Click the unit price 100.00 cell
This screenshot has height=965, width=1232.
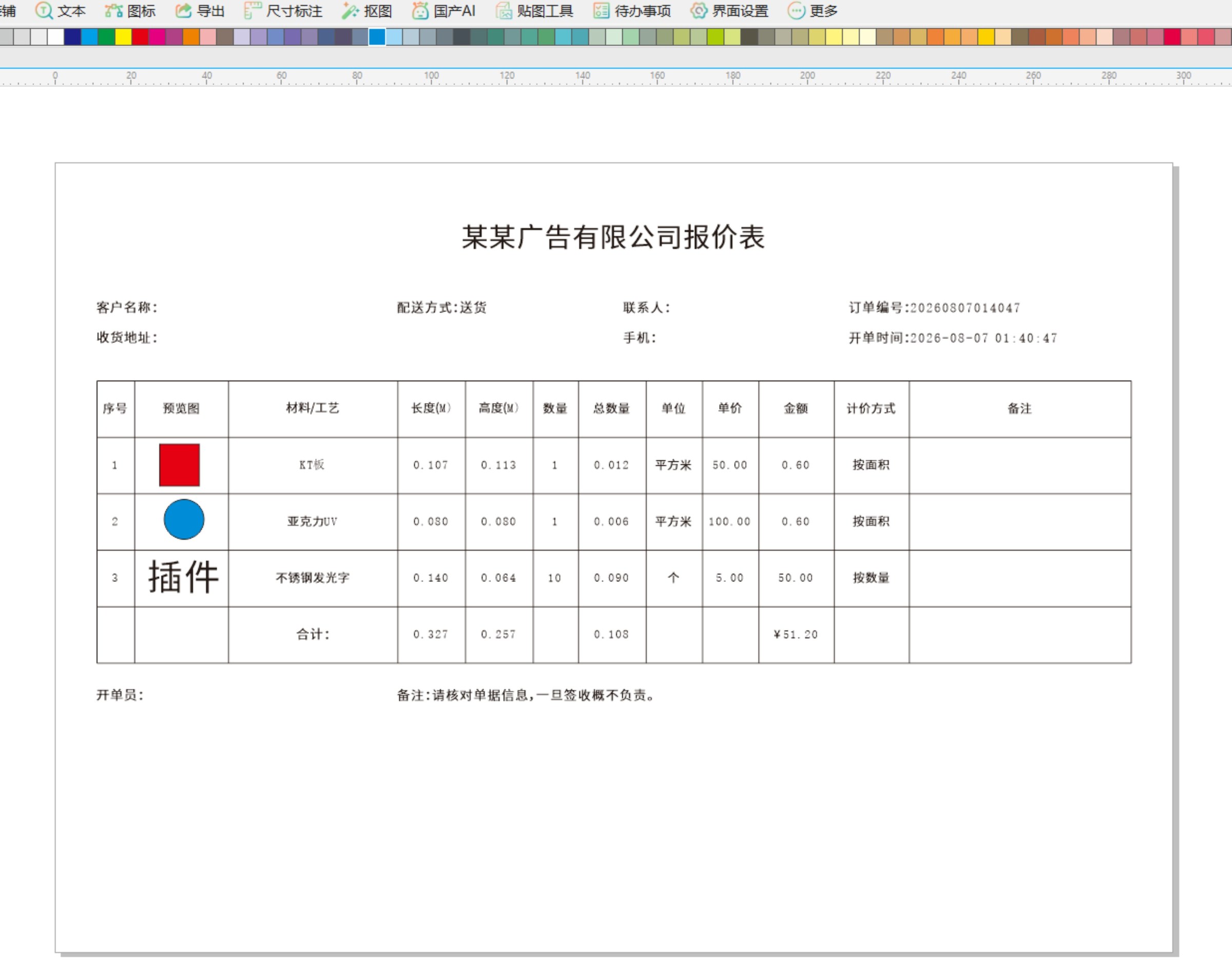730,521
